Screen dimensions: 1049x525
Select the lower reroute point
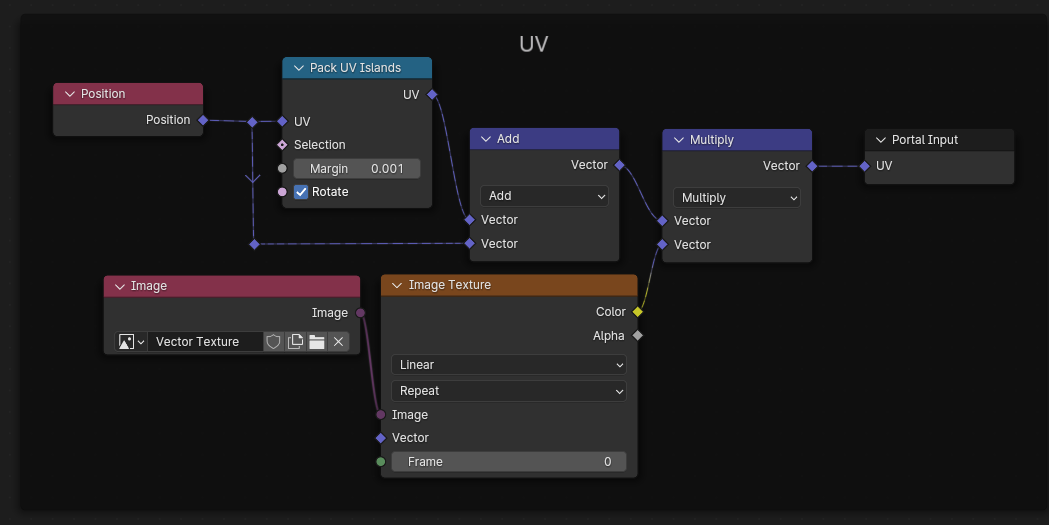coord(254,245)
